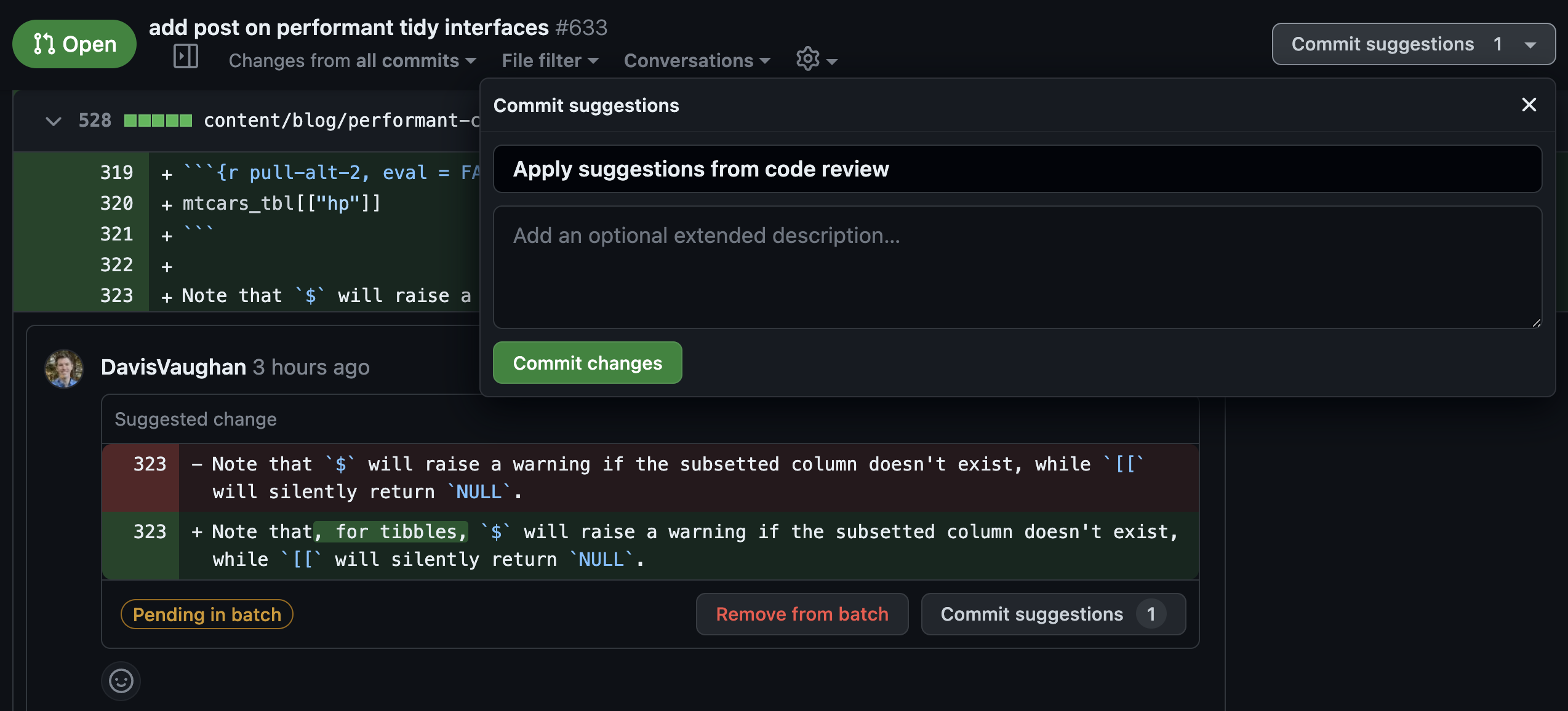The height and width of the screenshot is (711, 1568).
Task: Click the Commit changes button
Action: [x=587, y=363]
